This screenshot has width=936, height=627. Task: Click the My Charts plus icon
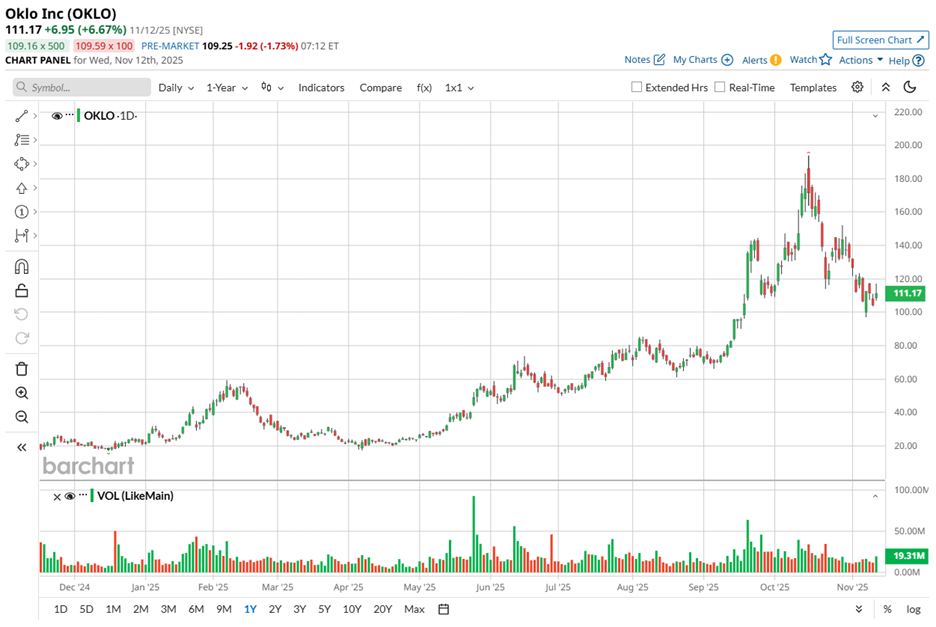pyautogui.click(x=727, y=60)
